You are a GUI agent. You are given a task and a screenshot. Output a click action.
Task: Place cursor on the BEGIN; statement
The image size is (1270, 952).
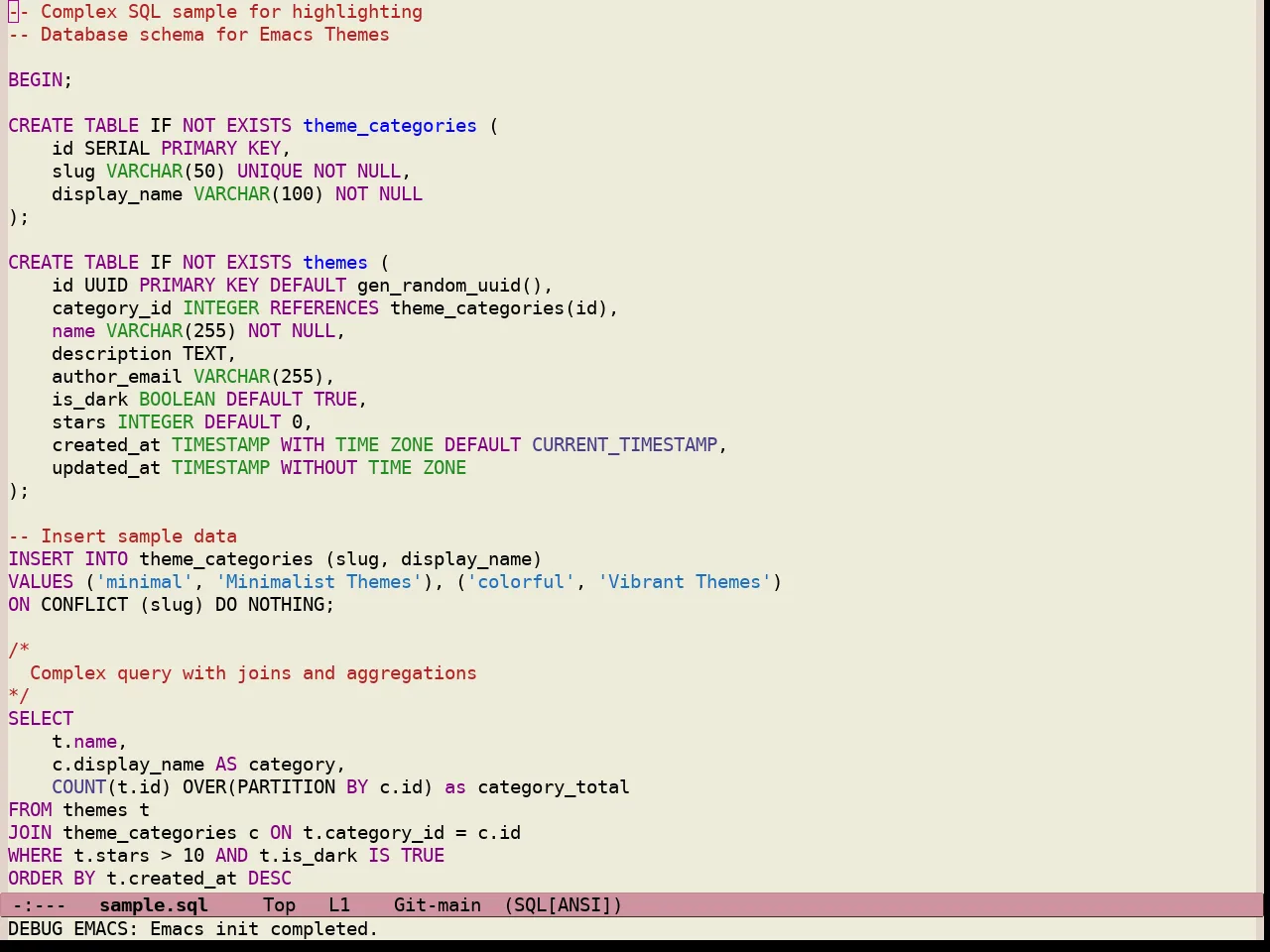41,79
